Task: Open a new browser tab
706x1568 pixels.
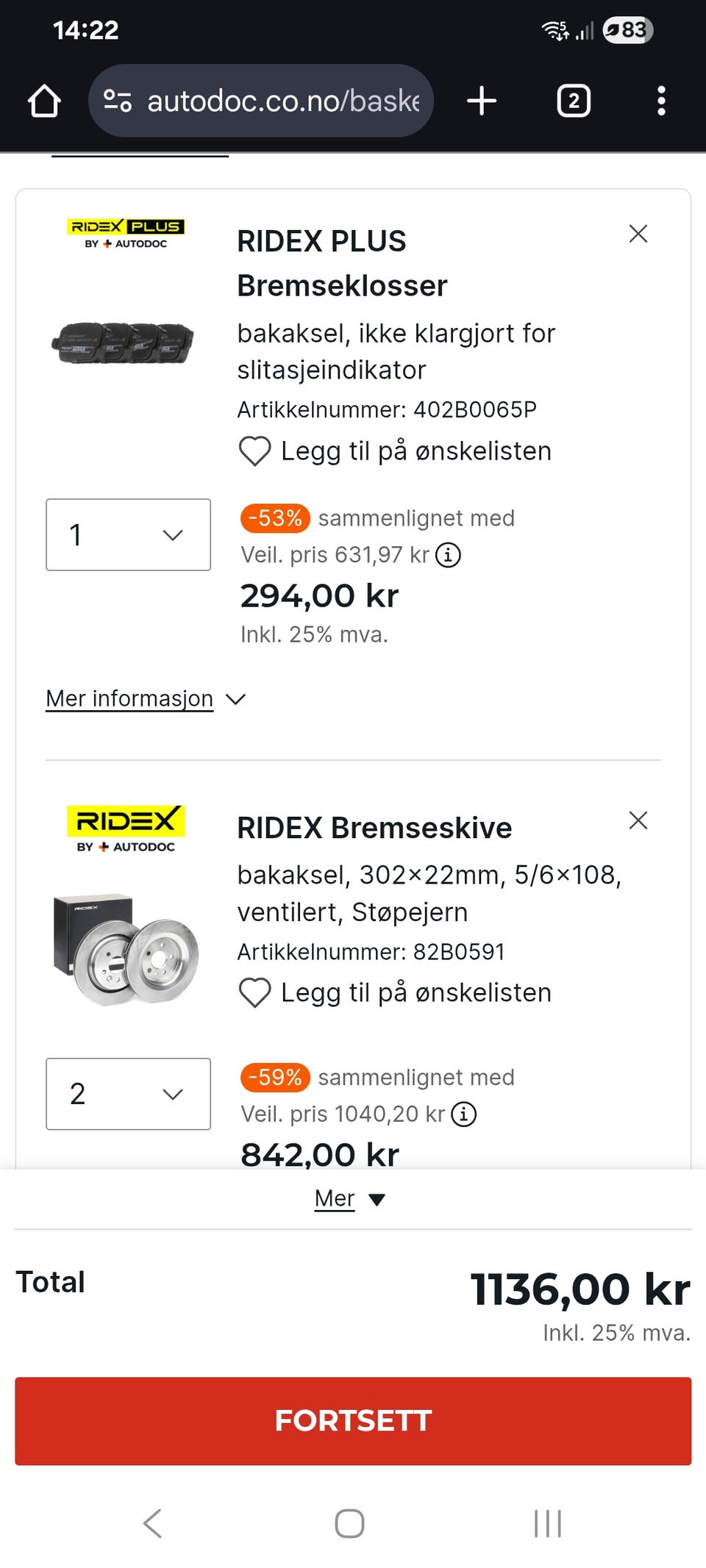Action: pyautogui.click(x=482, y=101)
